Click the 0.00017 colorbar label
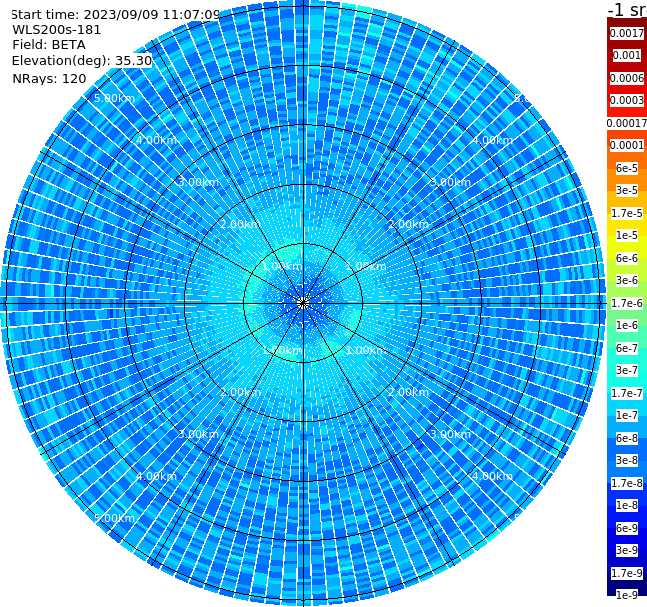The image size is (647, 607). (x=627, y=123)
